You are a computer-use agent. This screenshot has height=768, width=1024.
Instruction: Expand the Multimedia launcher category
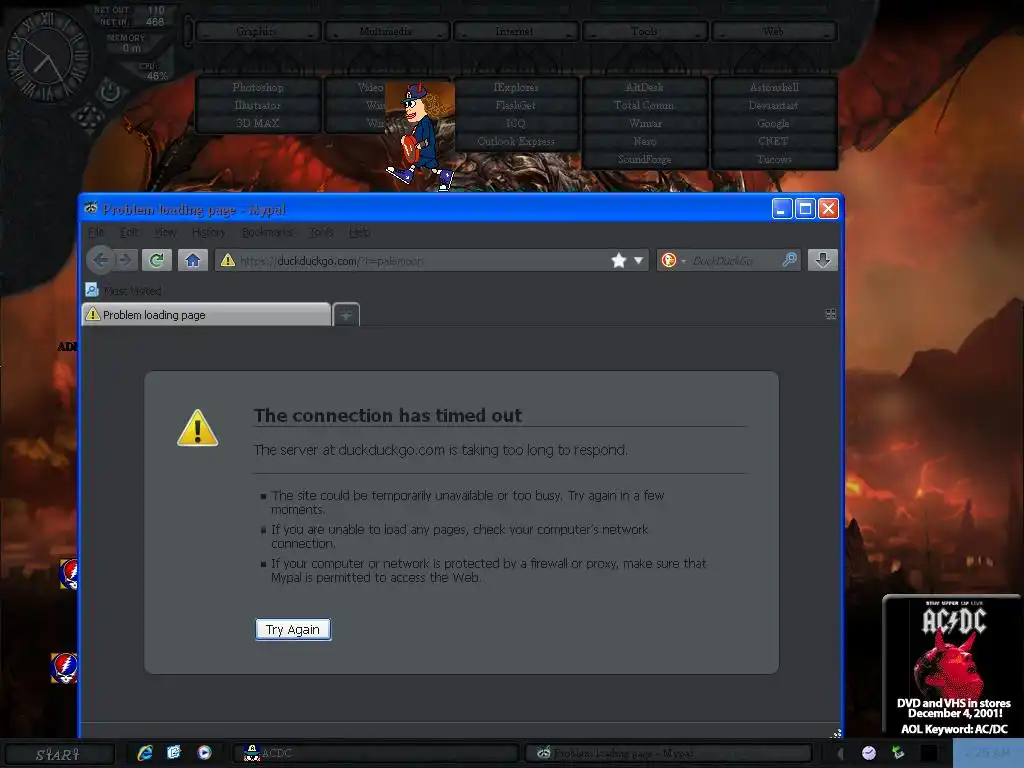pos(386,31)
